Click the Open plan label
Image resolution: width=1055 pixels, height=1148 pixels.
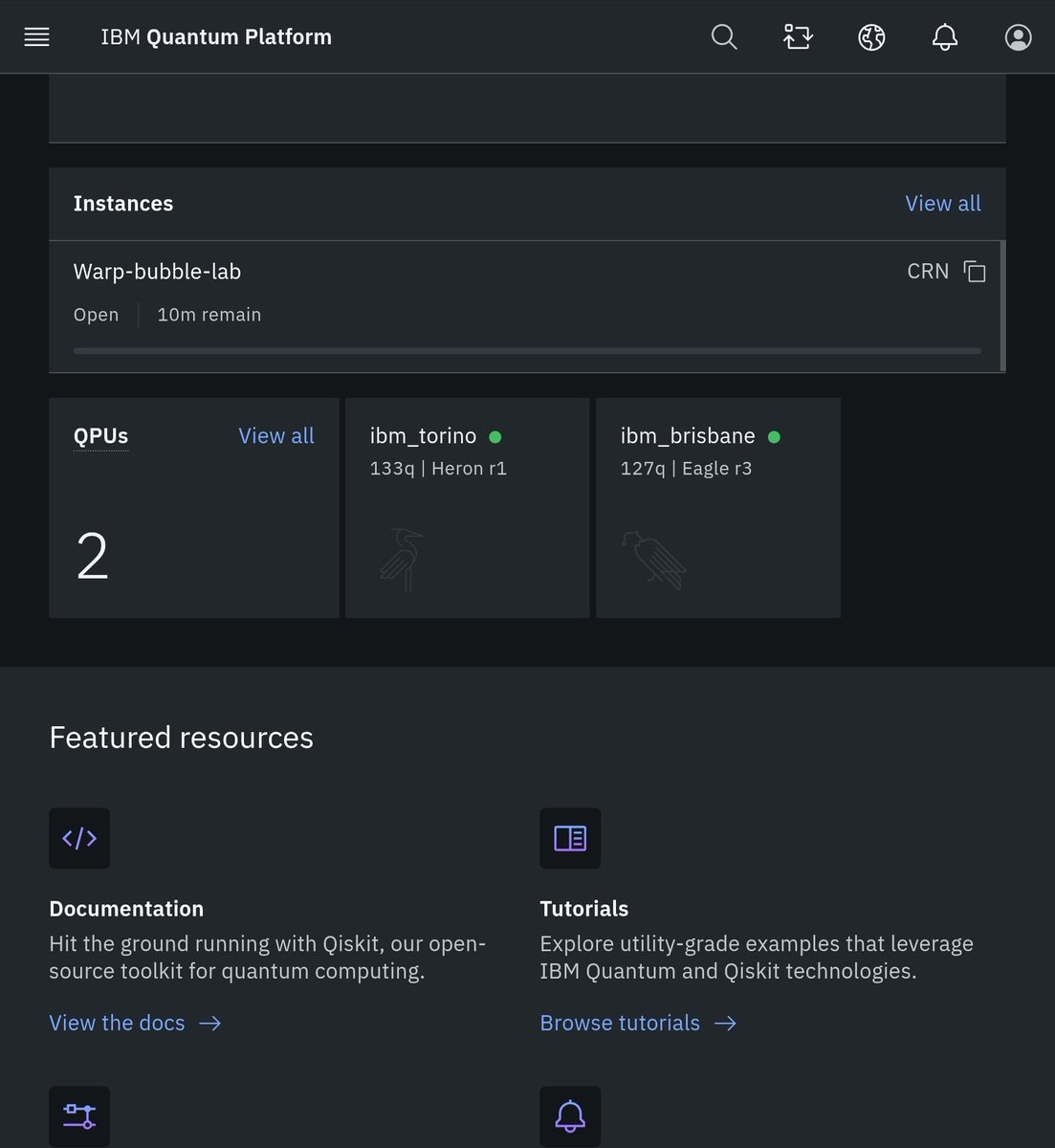click(97, 315)
